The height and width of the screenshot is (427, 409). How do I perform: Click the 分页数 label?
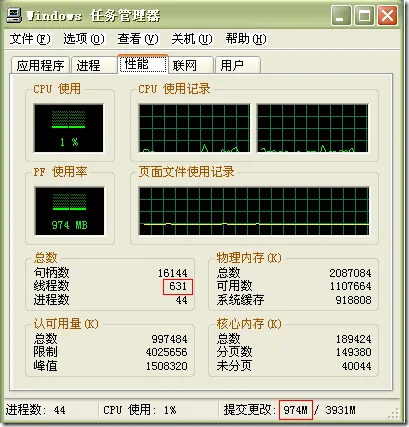(234, 352)
